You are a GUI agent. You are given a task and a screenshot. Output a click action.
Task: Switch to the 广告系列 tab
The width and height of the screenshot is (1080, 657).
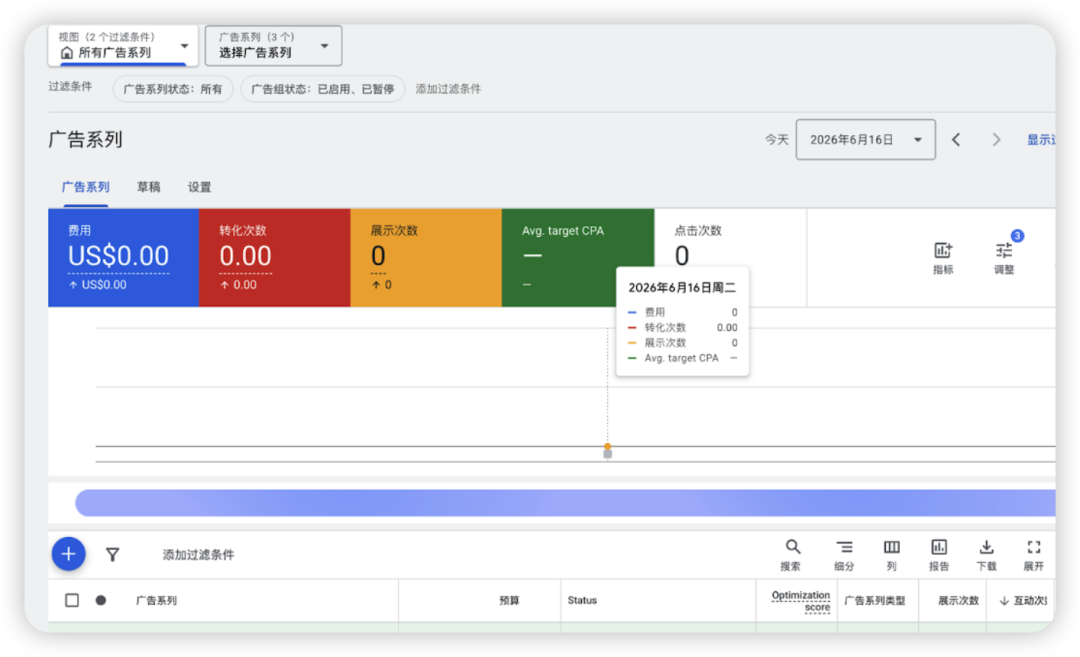coord(85,187)
